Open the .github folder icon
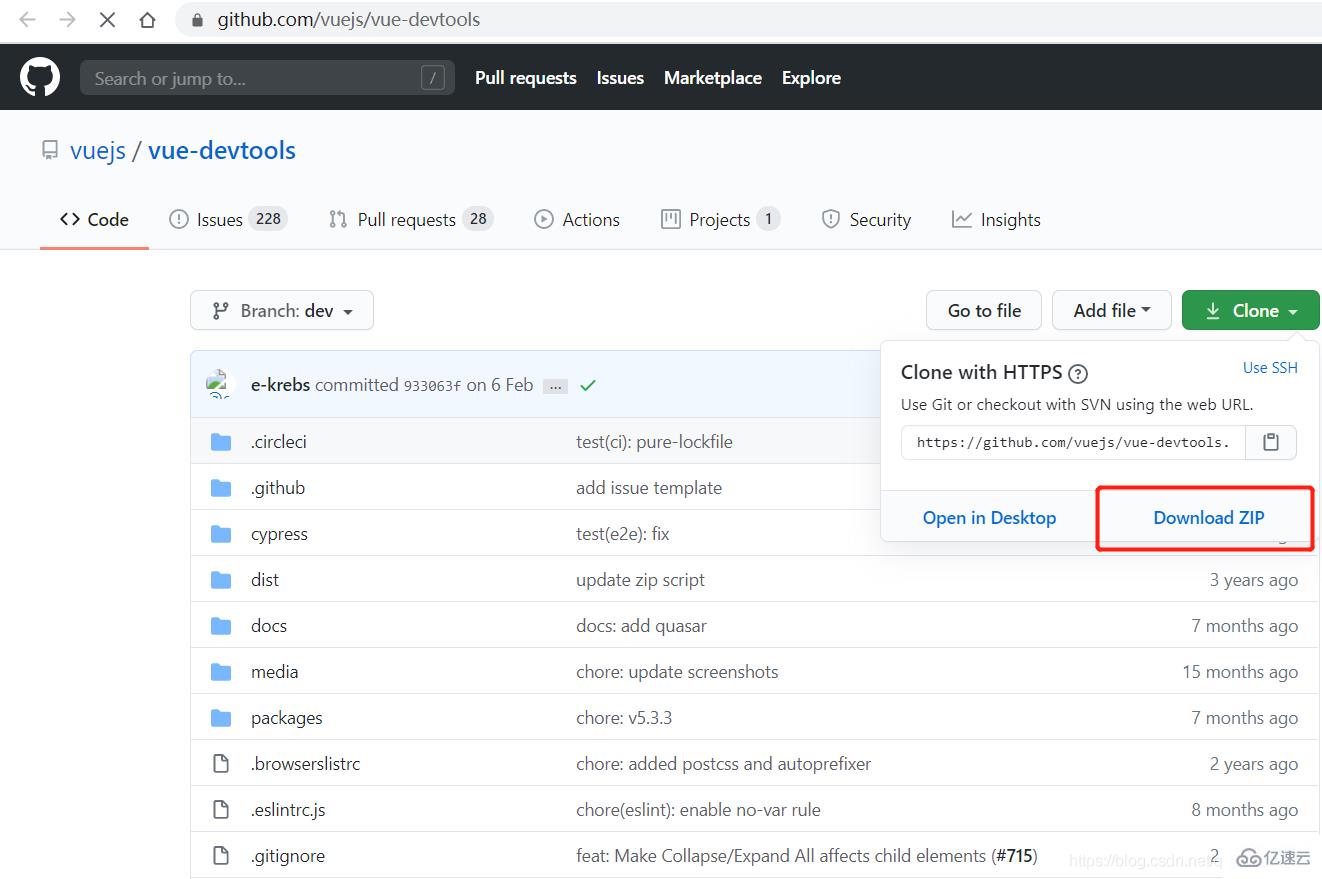 pos(221,488)
